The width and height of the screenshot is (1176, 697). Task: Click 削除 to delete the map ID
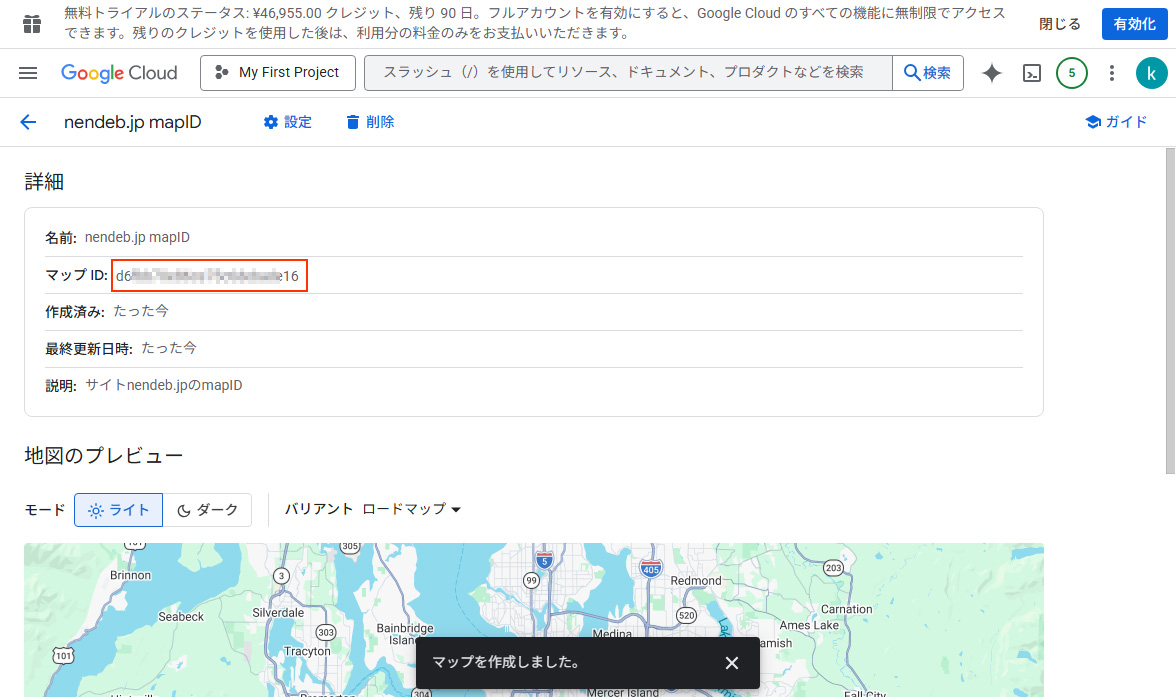coord(370,122)
